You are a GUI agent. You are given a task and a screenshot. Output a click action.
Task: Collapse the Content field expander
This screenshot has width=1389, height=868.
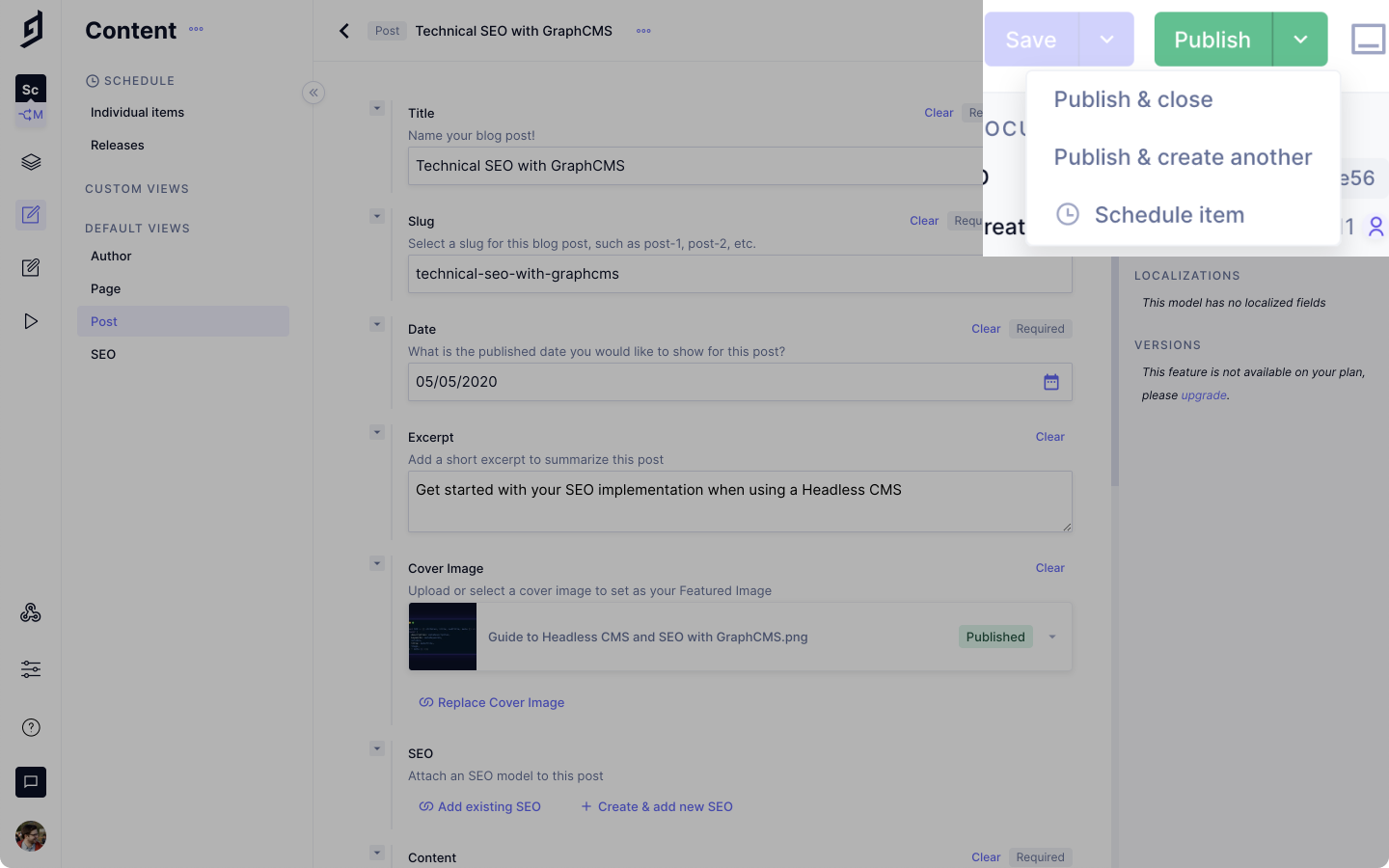377,853
